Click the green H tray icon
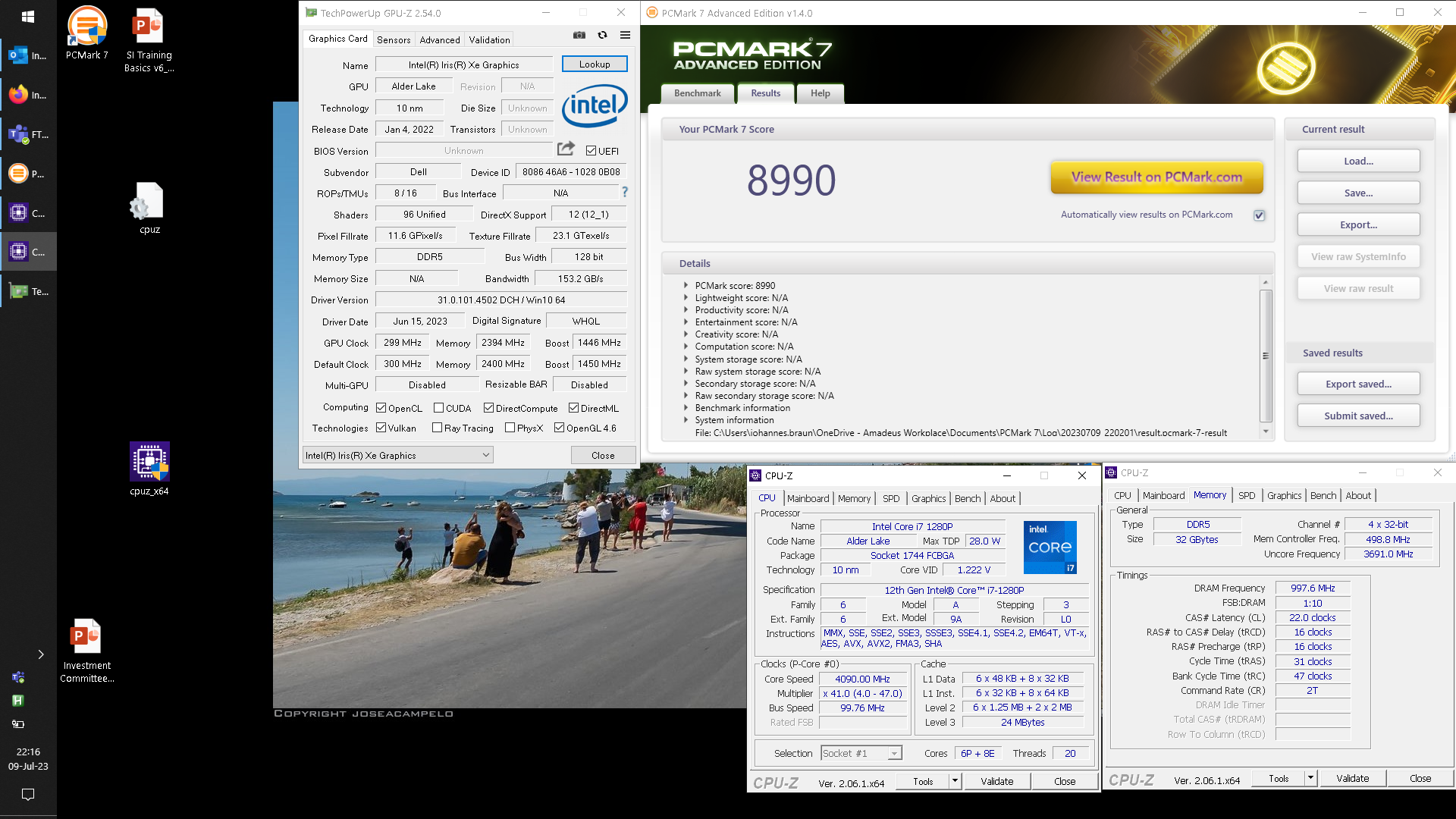Image resolution: width=1456 pixels, height=819 pixels. 18,701
